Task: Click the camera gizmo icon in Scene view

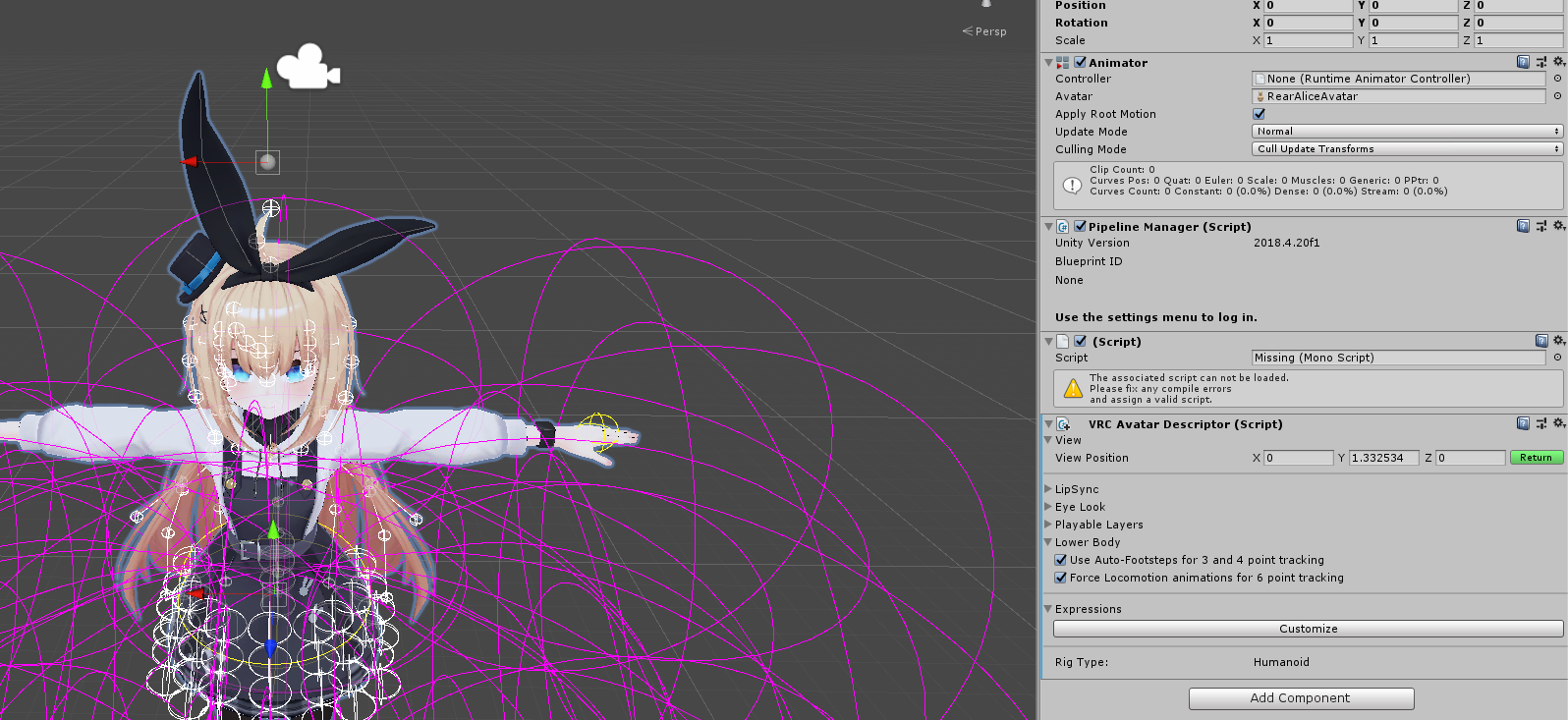Action: (308, 67)
